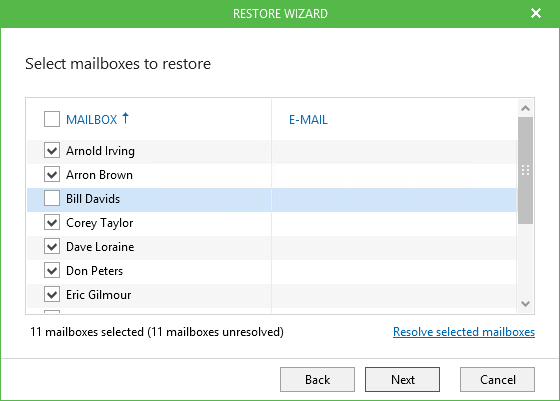The image size is (560, 401).
Task: Click the scrollbar down arrow
Action: [525, 304]
